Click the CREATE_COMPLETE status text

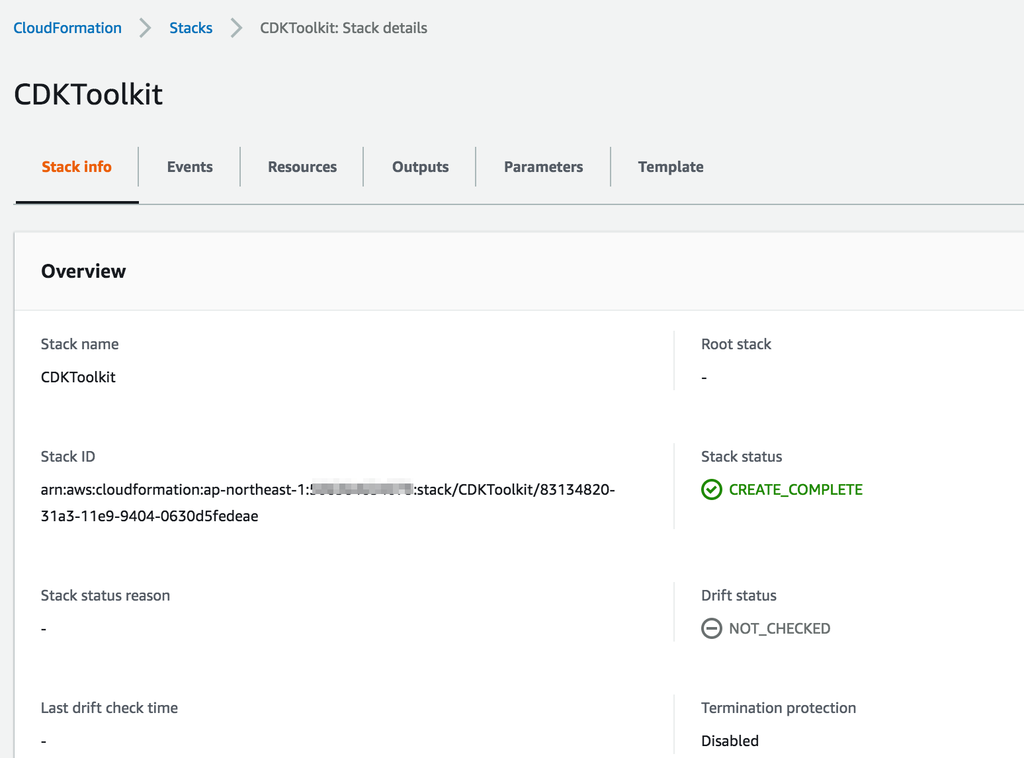795,490
